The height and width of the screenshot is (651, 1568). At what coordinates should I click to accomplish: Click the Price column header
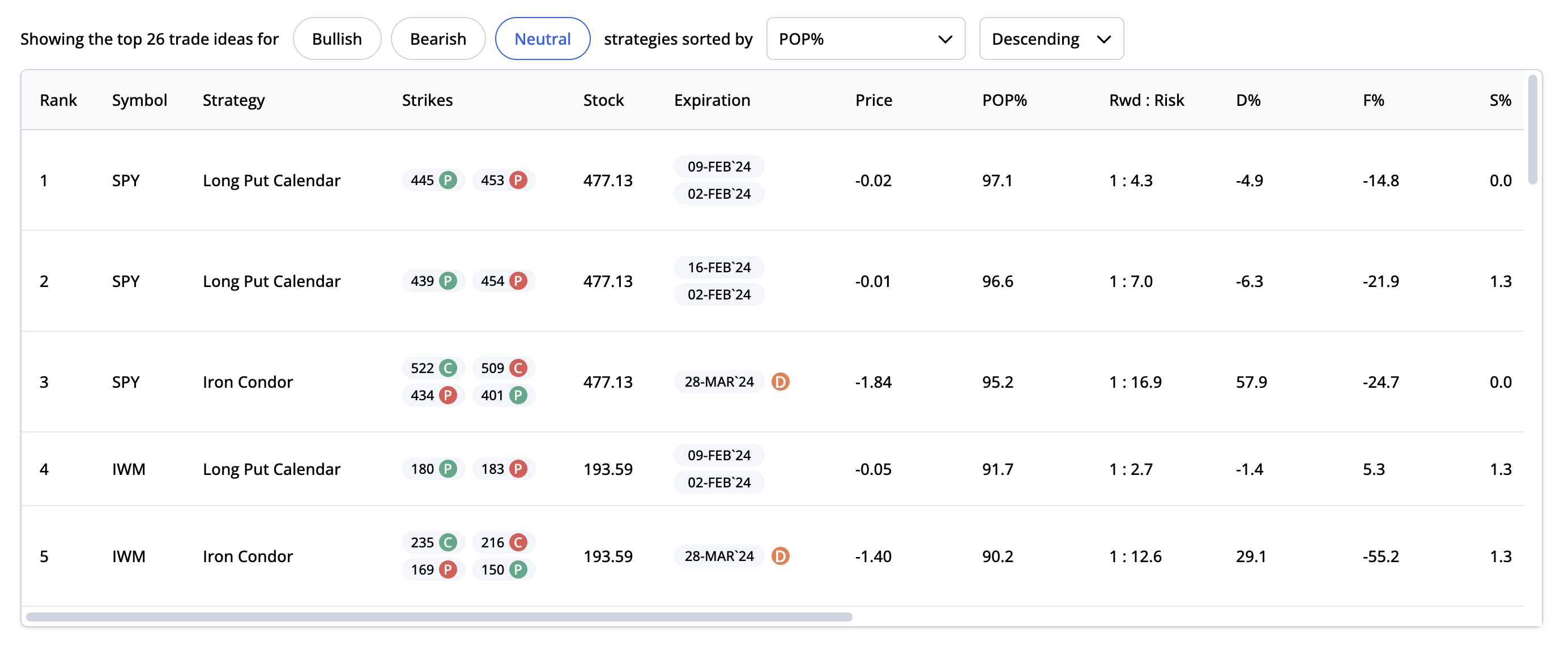click(x=874, y=100)
